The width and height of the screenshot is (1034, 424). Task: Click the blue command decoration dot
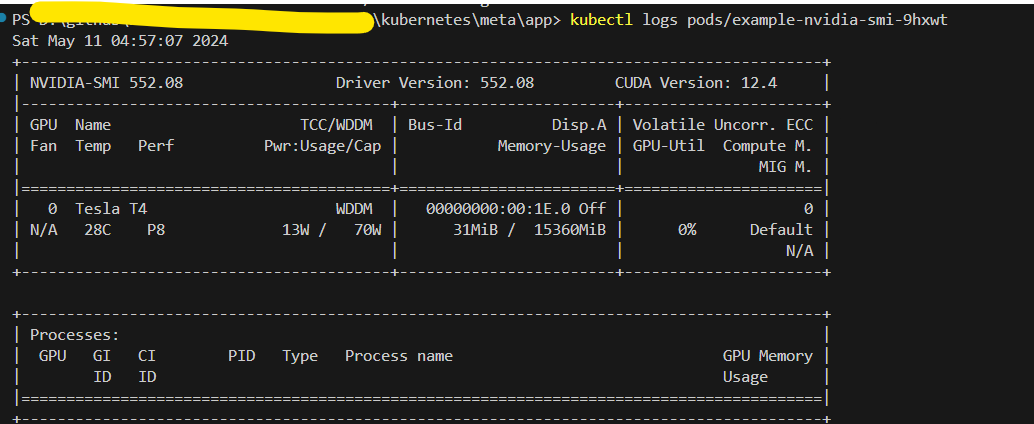5,19
